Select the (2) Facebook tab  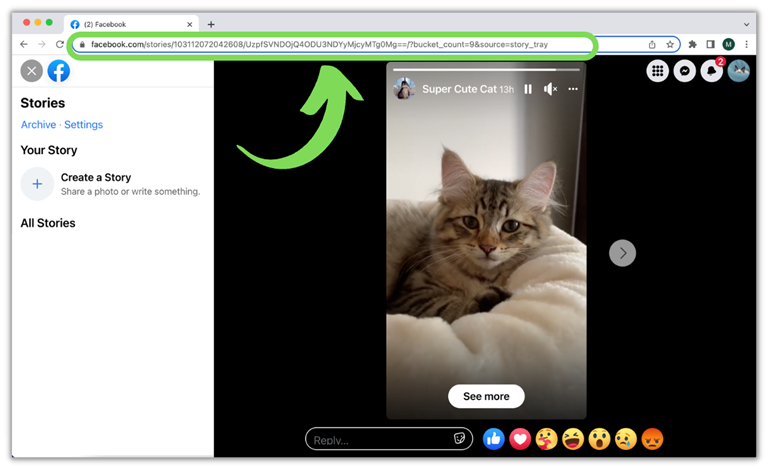pyautogui.click(x=131, y=24)
